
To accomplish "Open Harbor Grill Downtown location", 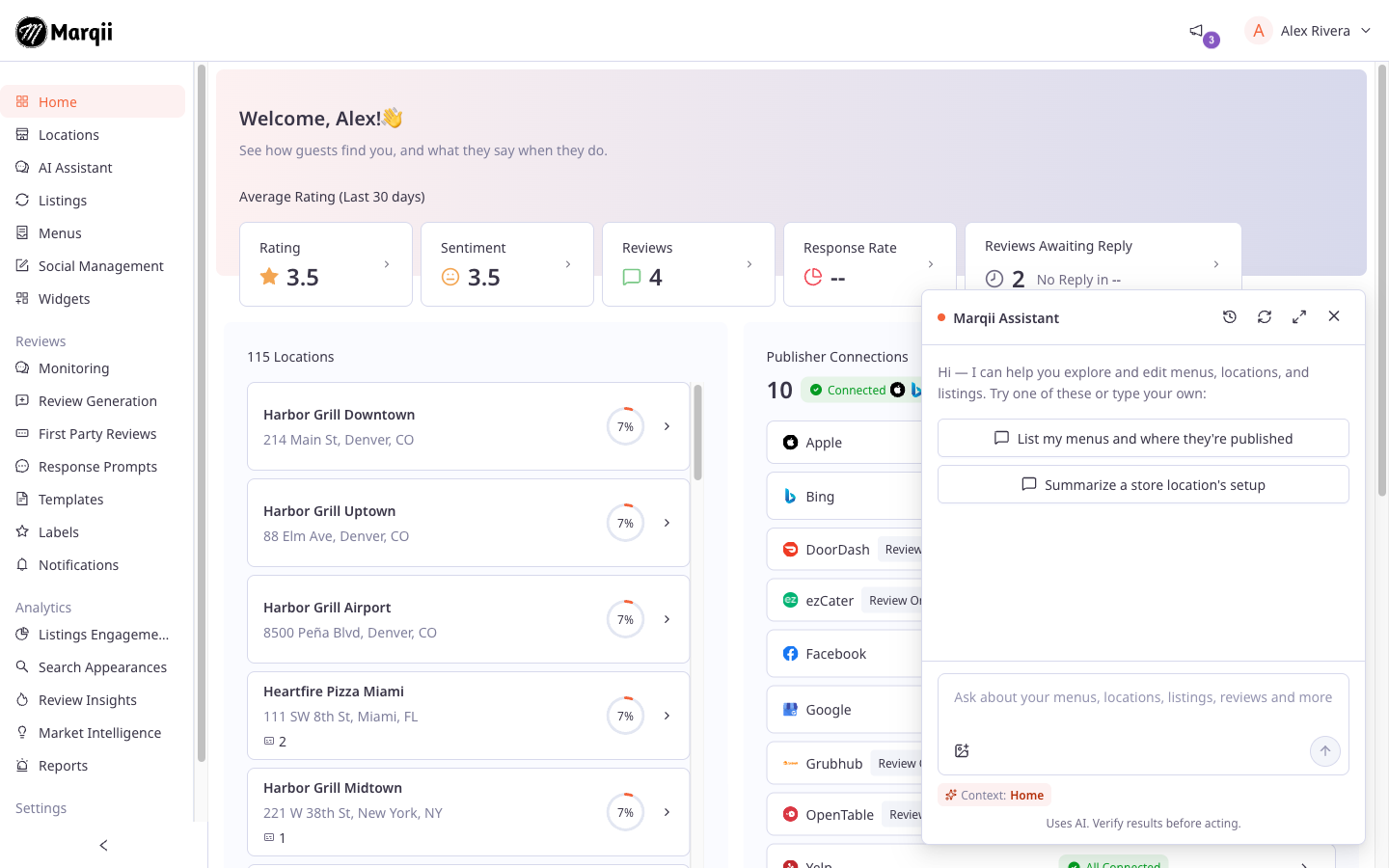I will [469, 426].
